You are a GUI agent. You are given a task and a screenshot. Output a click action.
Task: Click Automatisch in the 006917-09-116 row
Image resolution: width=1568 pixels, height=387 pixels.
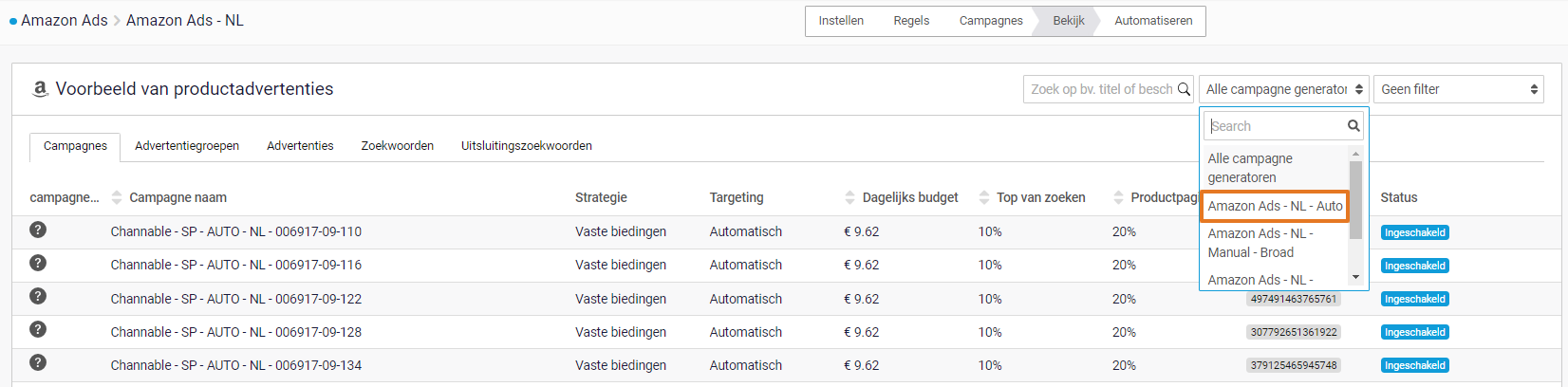pyautogui.click(x=746, y=265)
